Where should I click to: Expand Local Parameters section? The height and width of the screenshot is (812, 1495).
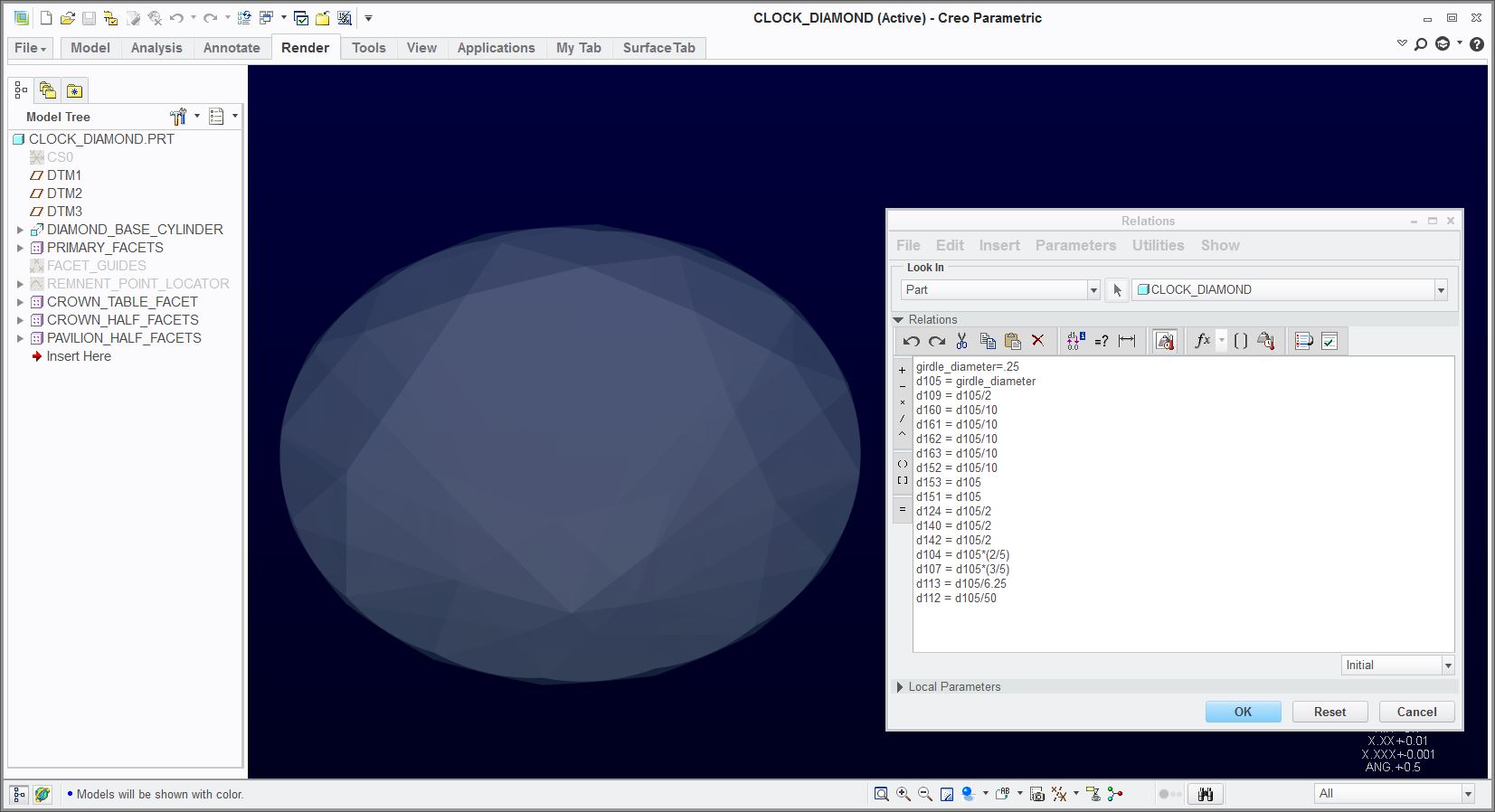900,687
